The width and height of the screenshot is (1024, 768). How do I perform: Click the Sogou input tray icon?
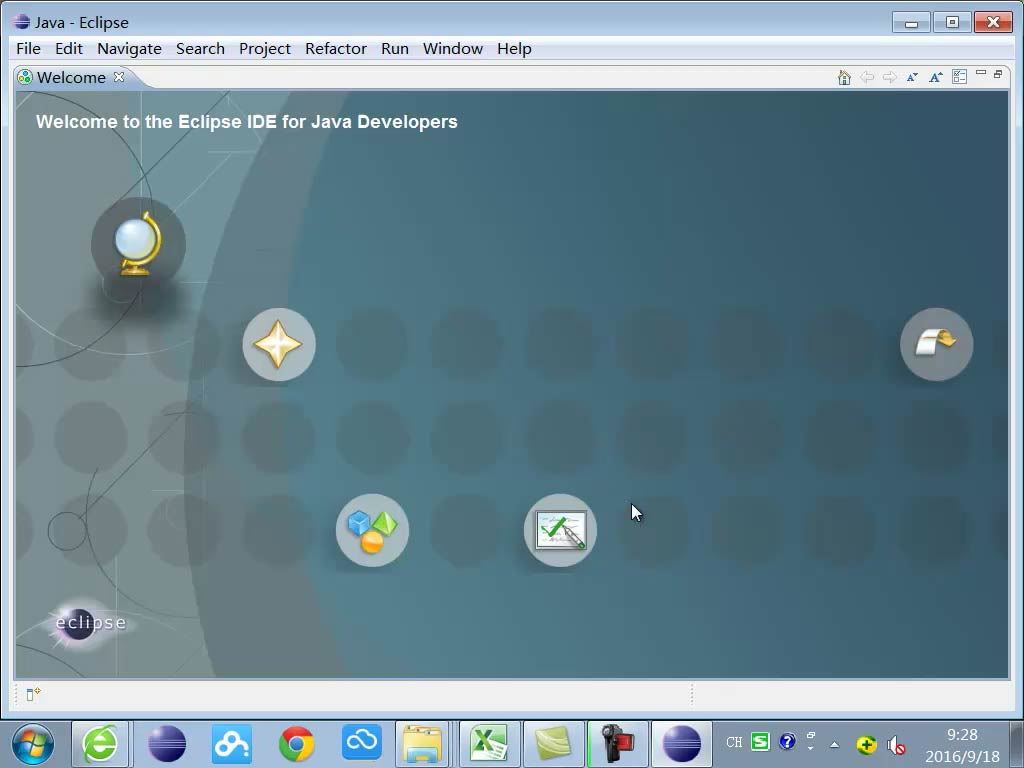click(760, 742)
